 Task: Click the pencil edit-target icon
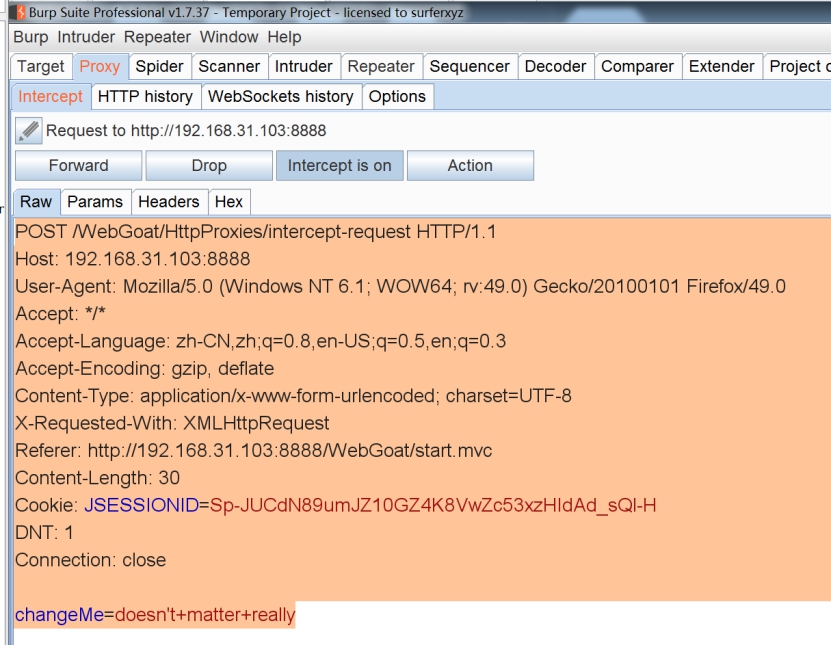[x=29, y=130]
